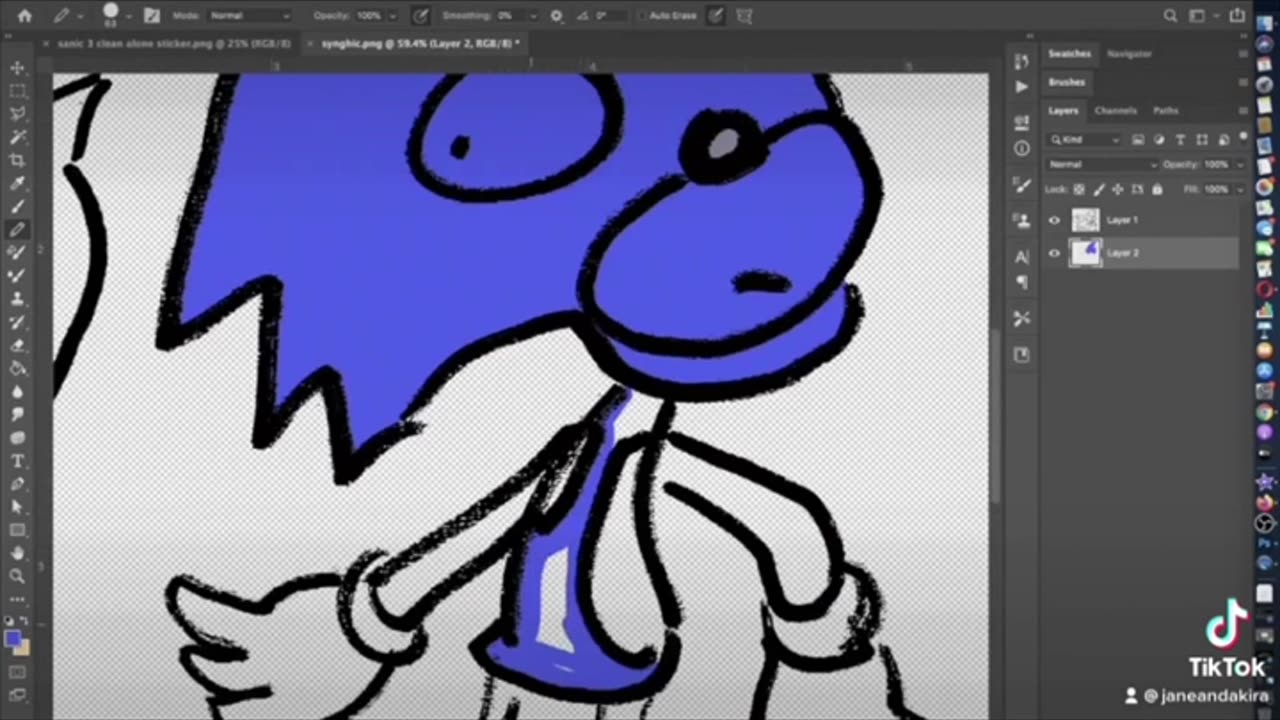Click the Share document icon
Viewport: 1280px width, 720px height.
(1238, 16)
